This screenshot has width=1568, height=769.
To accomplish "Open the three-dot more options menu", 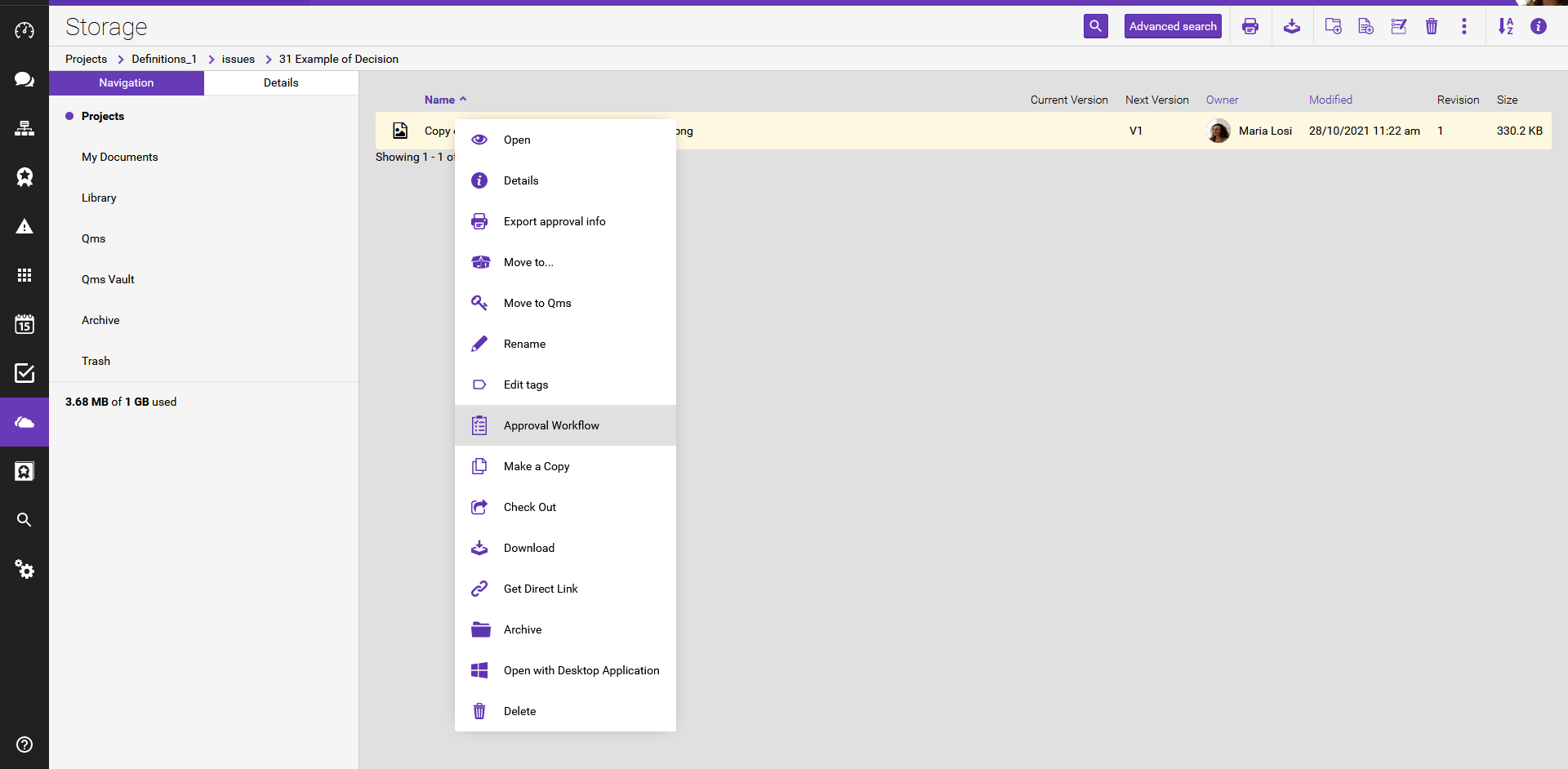I will click(1463, 26).
